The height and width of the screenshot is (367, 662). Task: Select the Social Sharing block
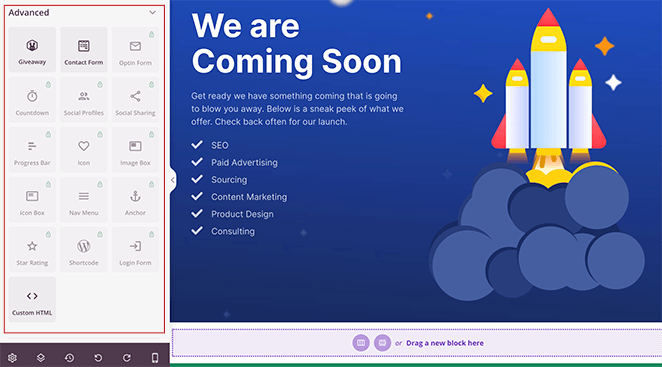[135, 100]
